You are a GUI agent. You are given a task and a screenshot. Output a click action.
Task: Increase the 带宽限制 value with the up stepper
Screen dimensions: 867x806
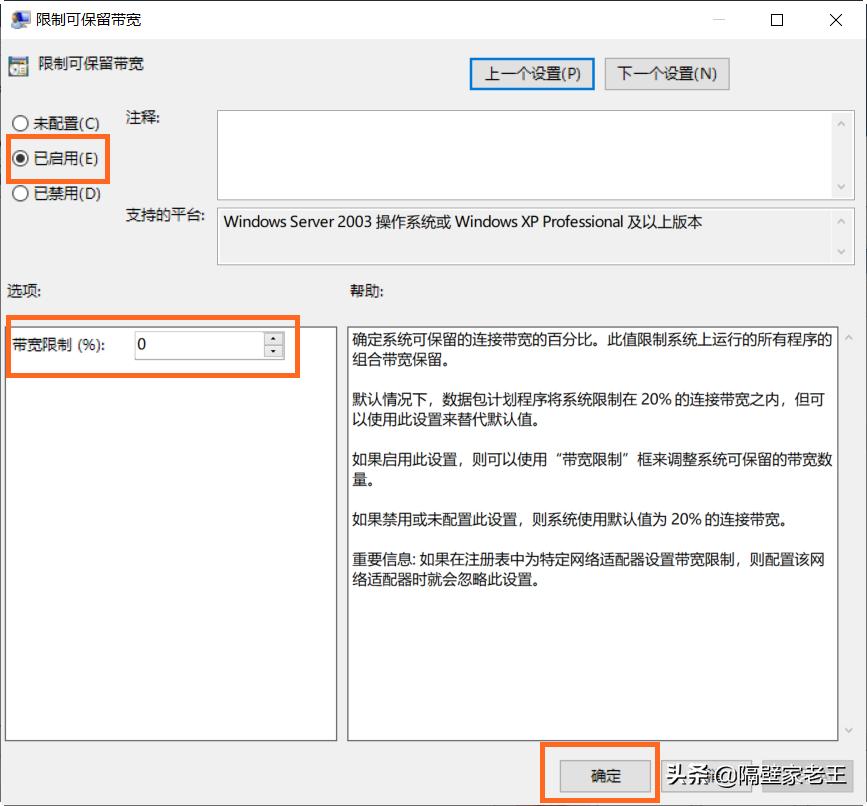(x=273, y=339)
